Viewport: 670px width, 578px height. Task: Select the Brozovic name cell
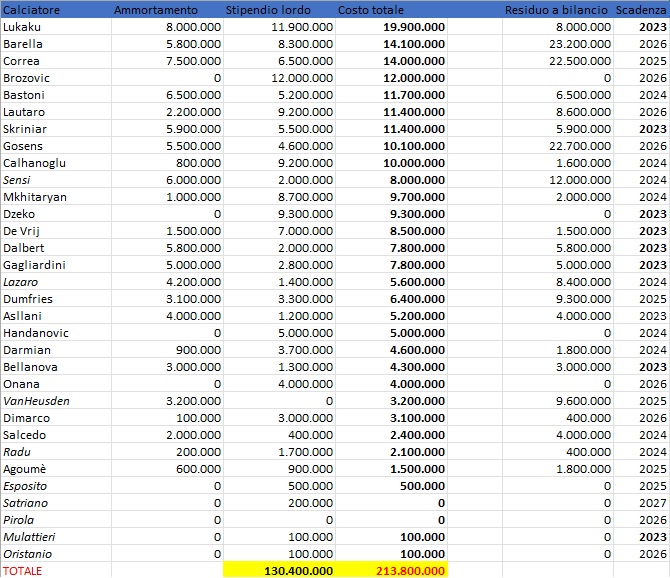26,78
